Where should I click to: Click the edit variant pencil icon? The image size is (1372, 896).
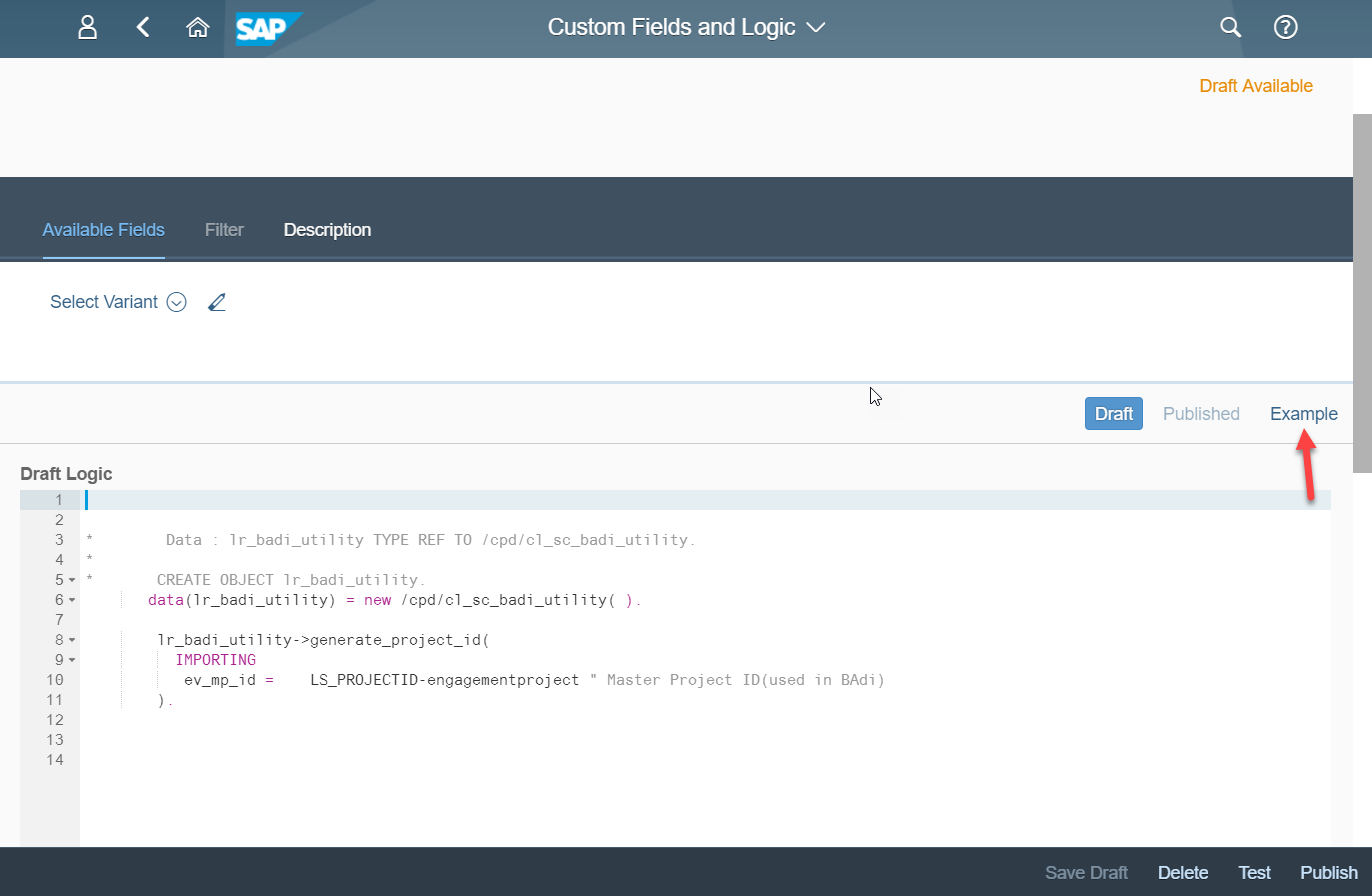tap(217, 302)
